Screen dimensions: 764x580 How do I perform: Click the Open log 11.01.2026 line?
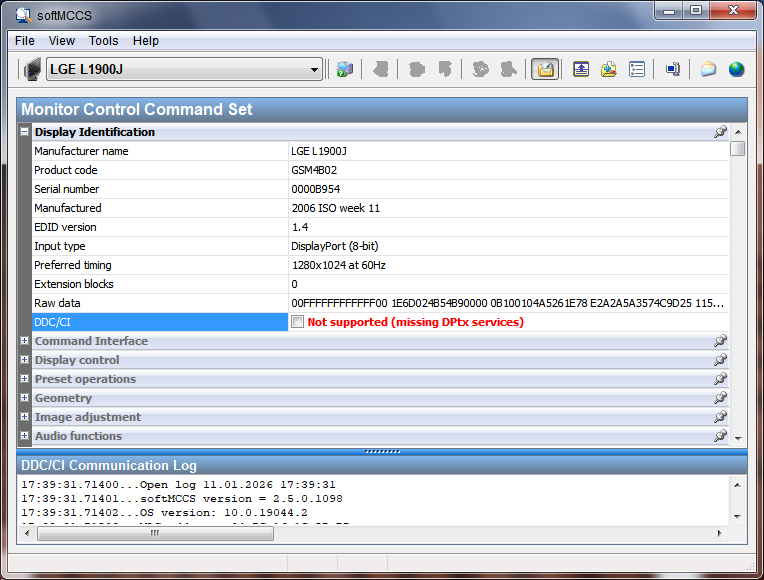tap(178, 484)
